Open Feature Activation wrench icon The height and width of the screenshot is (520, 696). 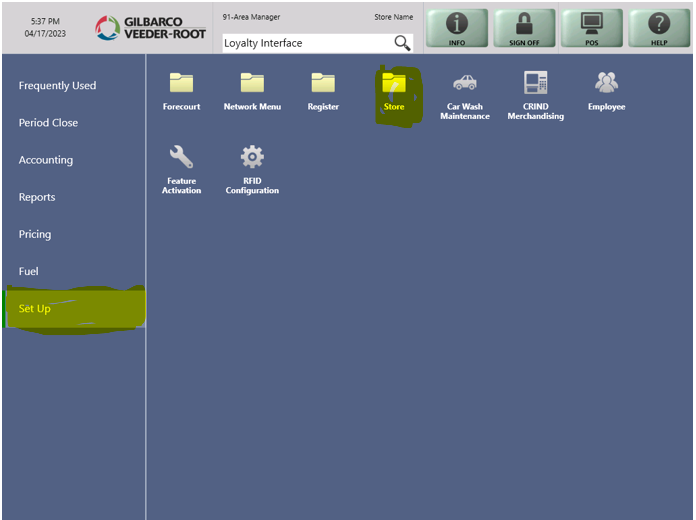tap(181, 158)
